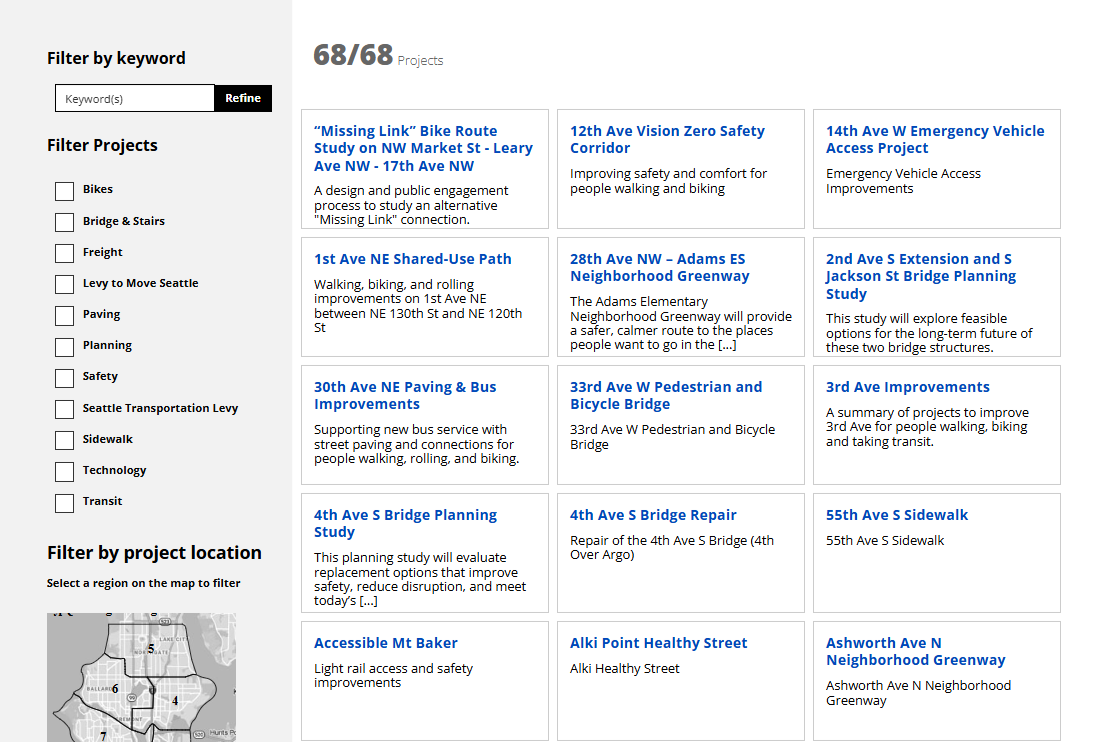This screenshot has height=742, width=1120.
Task: Enable Seattle Transportation Levy filter
Action: [x=64, y=409]
